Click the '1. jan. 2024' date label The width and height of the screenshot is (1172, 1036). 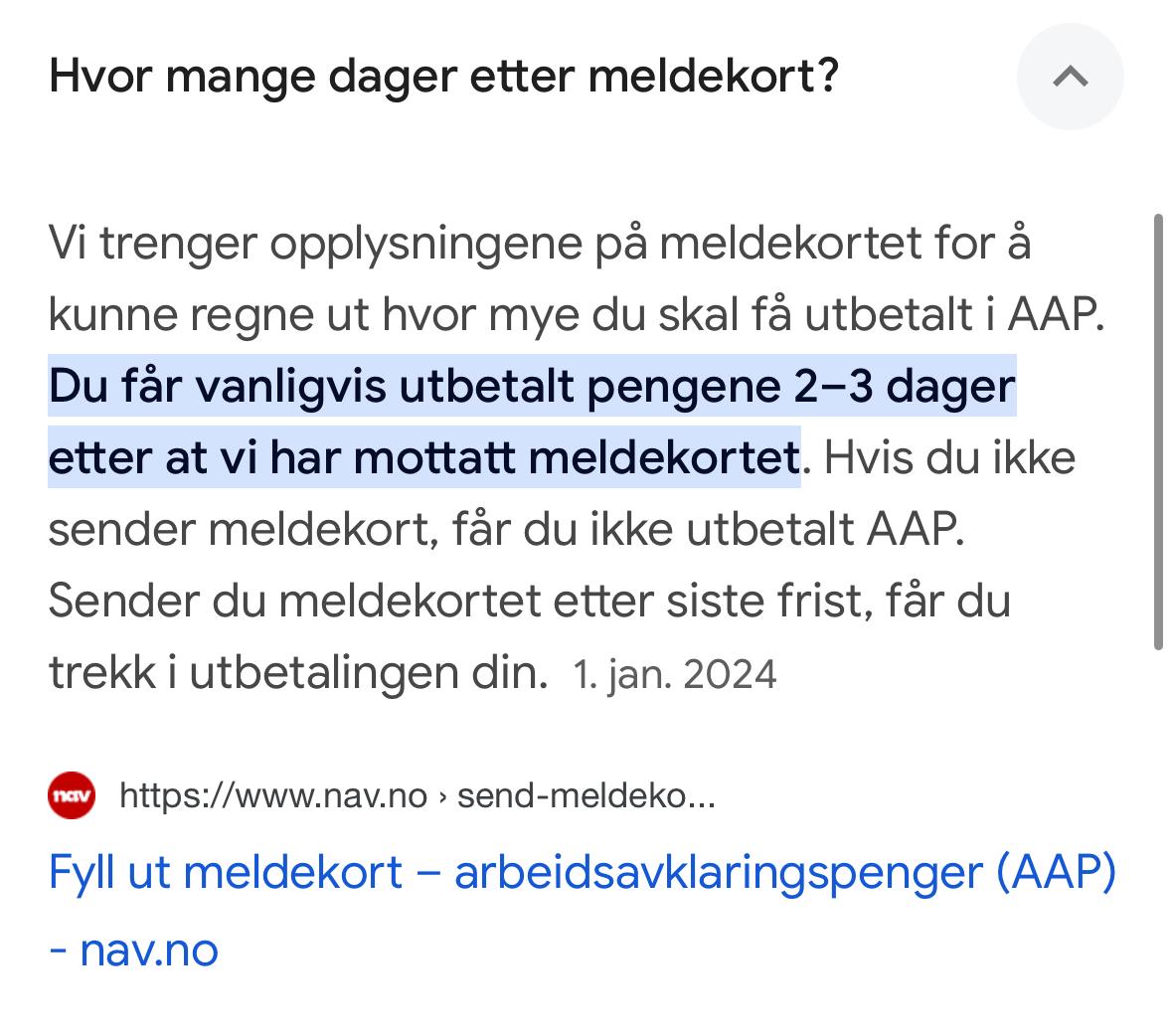pyautogui.click(x=675, y=674)
